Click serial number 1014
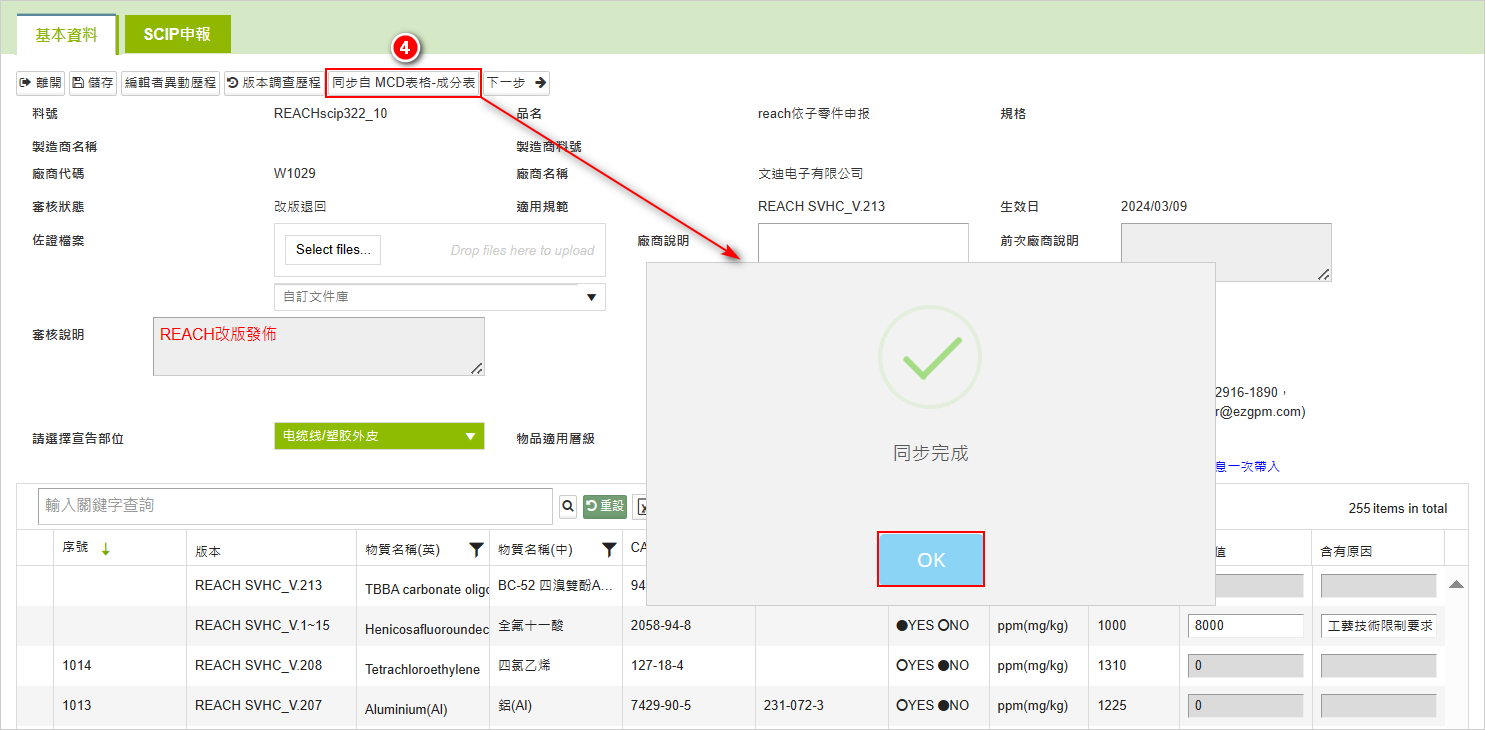 pos(77,666)
